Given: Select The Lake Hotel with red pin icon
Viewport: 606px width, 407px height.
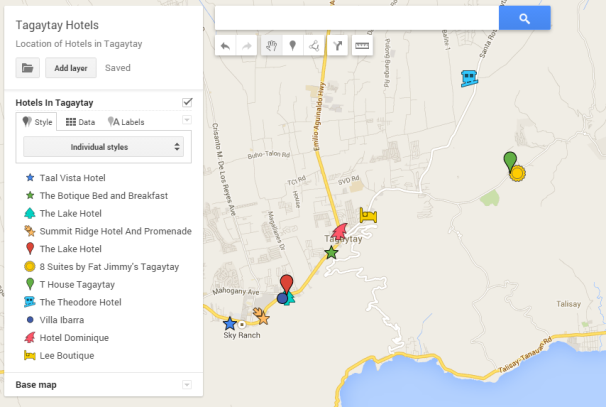Looking at the screenshot, I should [70, 249].
